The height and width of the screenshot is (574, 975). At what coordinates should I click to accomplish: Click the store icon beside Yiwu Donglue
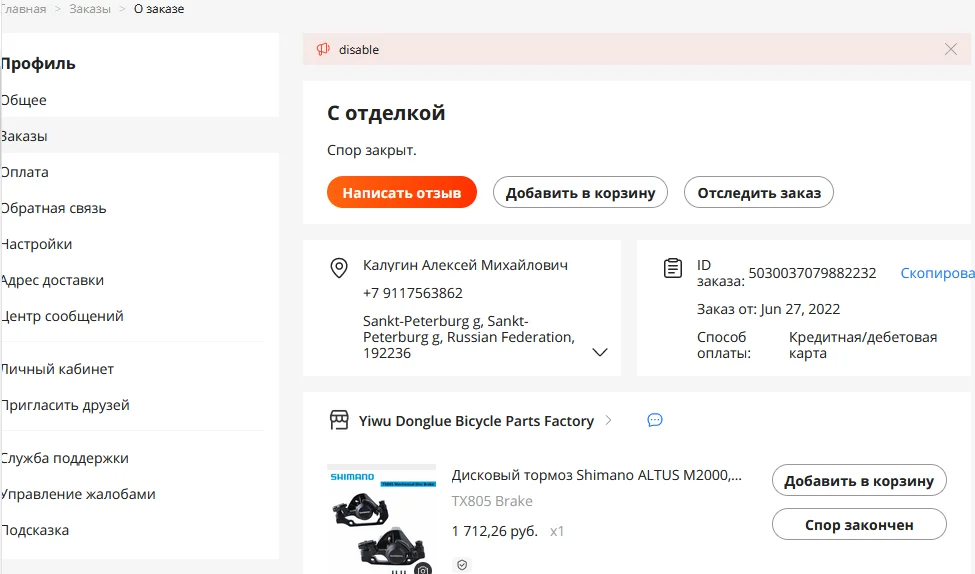(339, 420)
